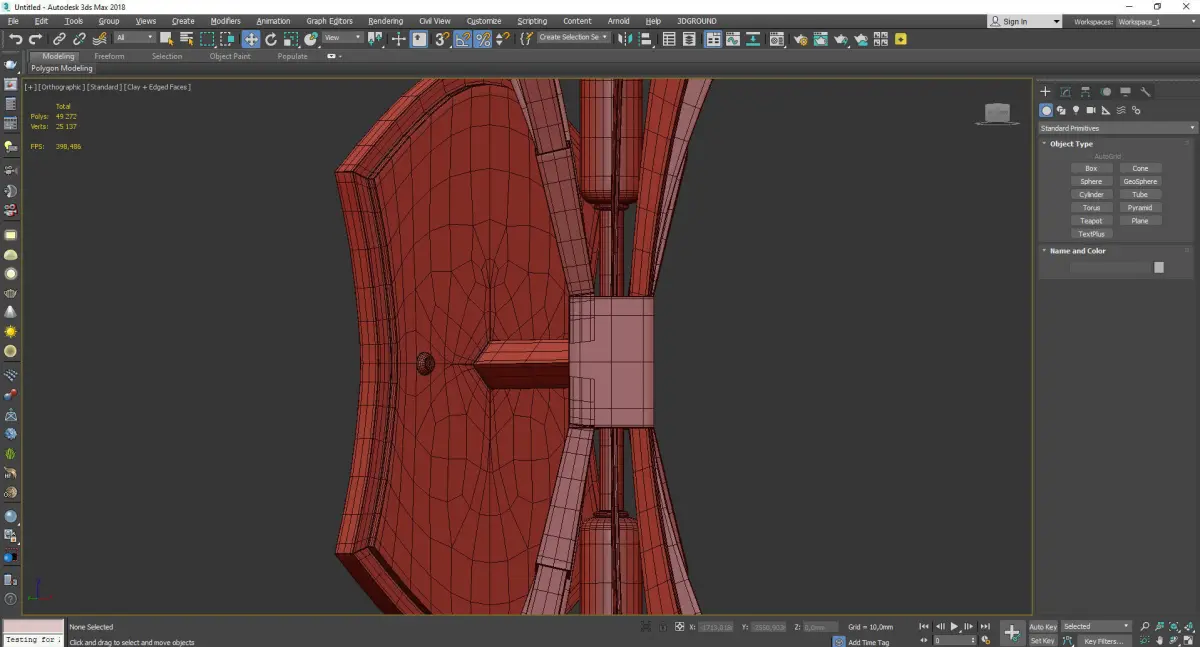Switch to Lights creation category

click(x=1076, y=110)
